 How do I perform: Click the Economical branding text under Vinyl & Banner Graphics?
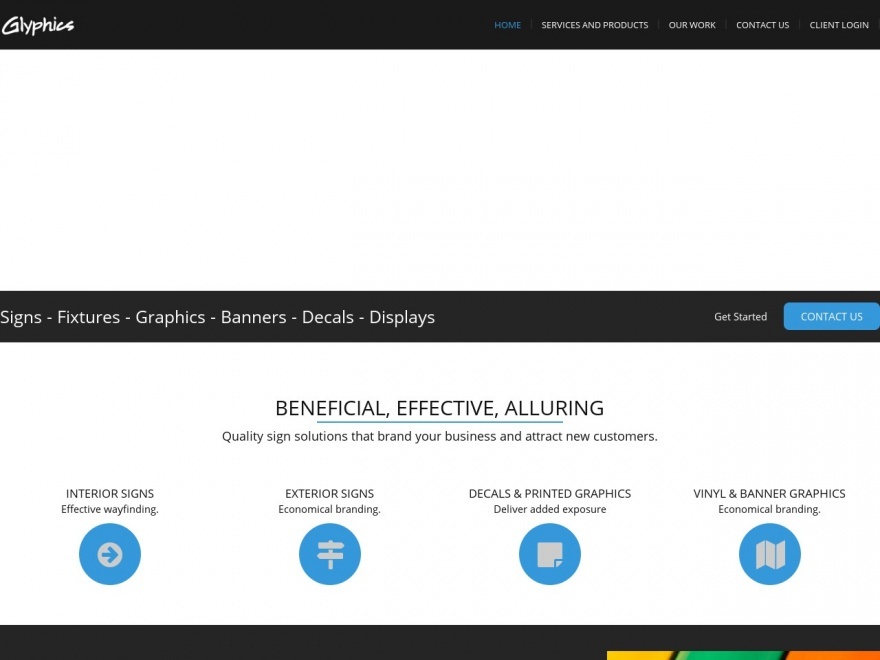pos(769,509)
